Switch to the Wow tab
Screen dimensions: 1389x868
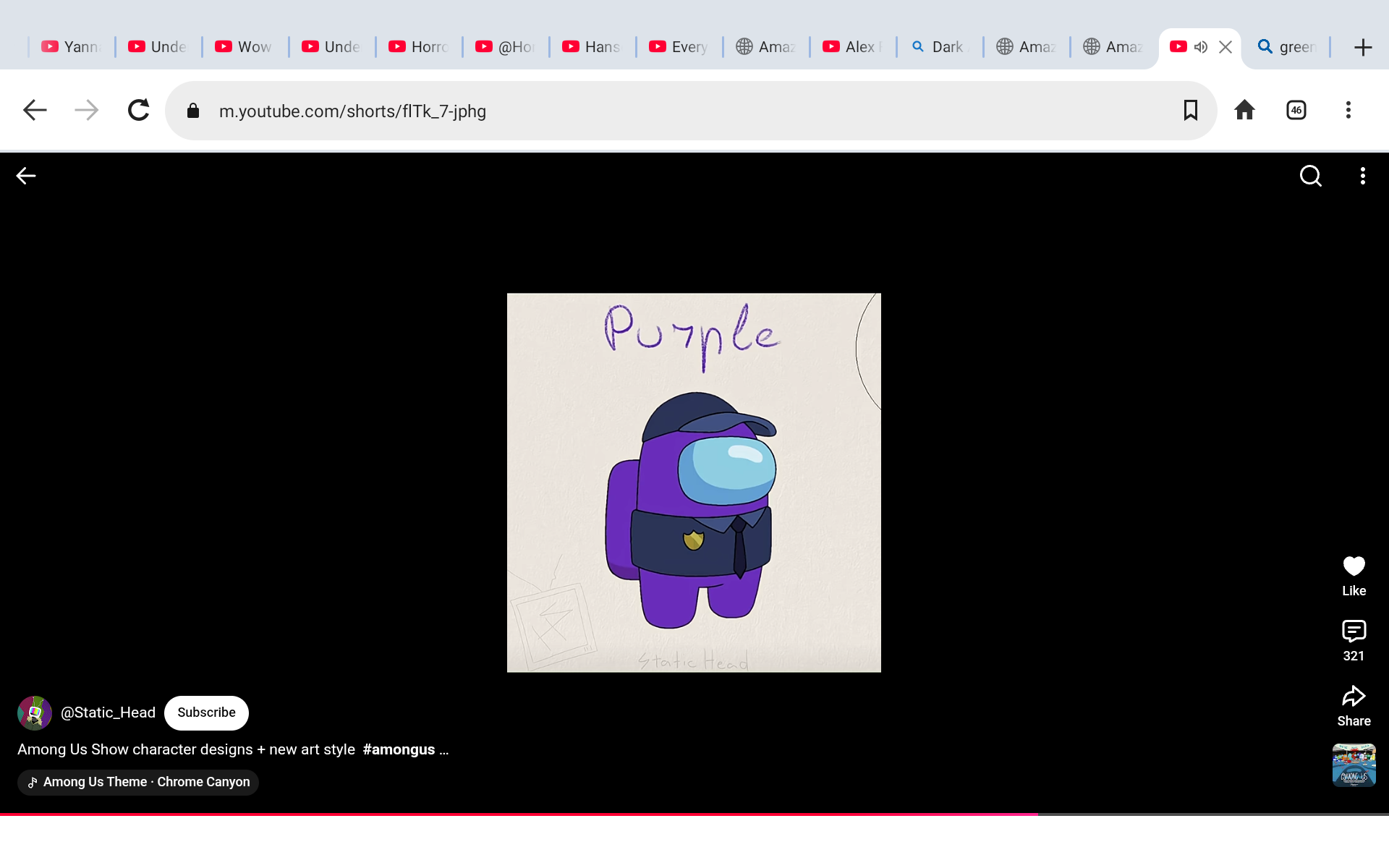(245, 47)
